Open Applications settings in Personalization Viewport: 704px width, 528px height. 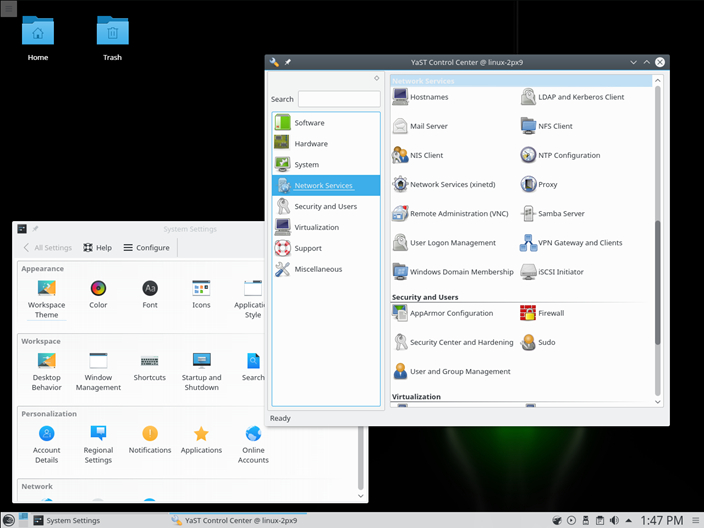point(201,440)
